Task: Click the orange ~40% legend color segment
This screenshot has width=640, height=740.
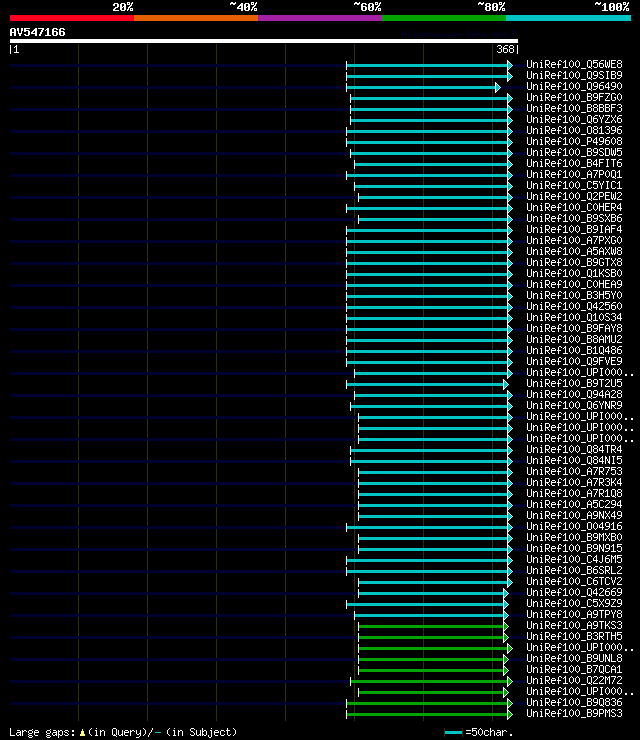Action: 196,18
